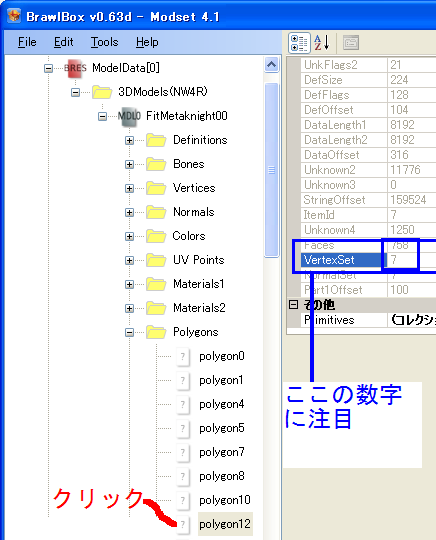Collapse the 3DModels(NW4R) node
This screenshot has width=436, height=540.
(x=75, y=92)
